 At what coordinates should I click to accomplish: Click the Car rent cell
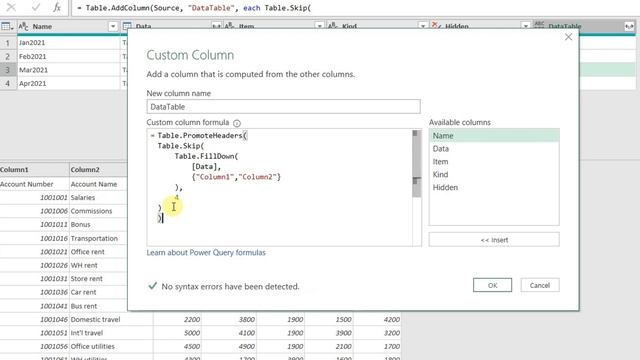[x=98, y=292]
